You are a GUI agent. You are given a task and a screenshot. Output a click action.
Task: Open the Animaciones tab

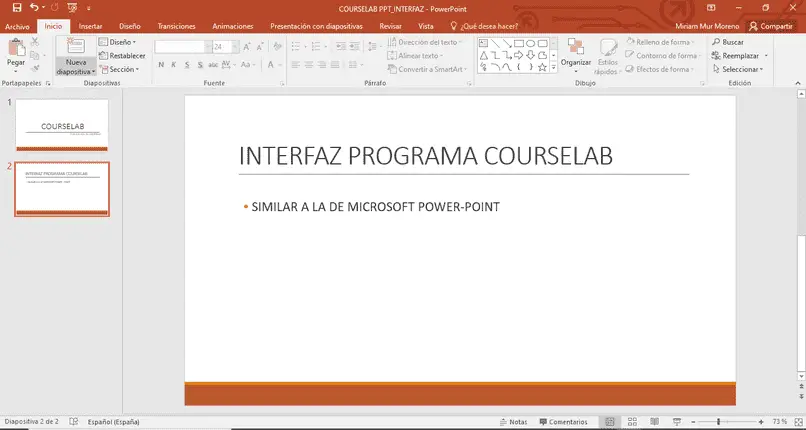[x=233, y=26]
